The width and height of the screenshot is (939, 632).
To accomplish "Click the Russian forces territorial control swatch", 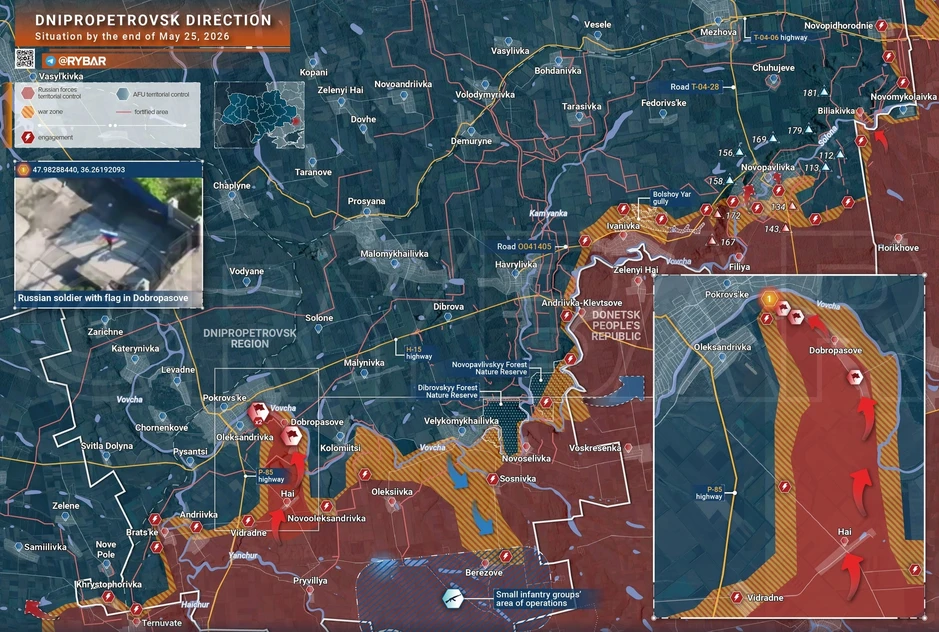I will tap(28, 93).
